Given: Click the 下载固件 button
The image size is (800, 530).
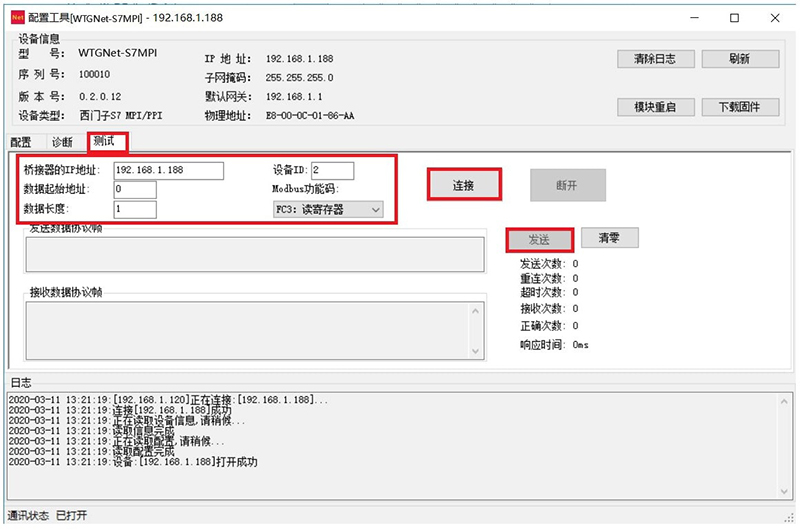Looking at the screenshot, I should click(740, 107).
